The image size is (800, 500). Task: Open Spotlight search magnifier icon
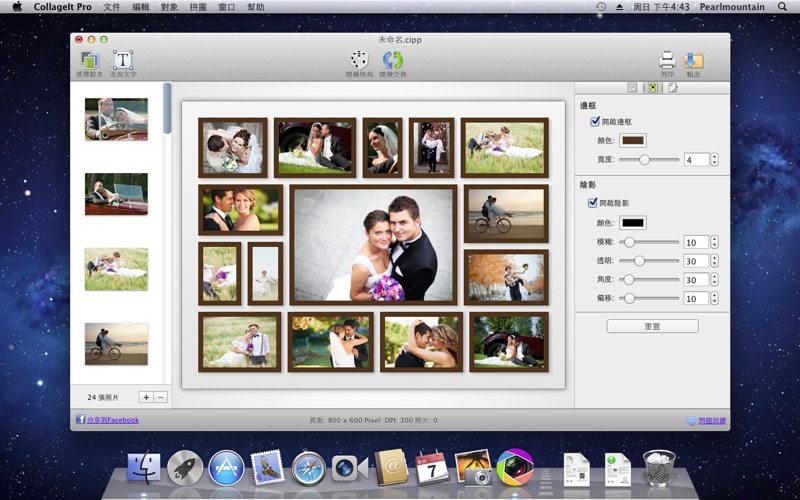(782, 7)
